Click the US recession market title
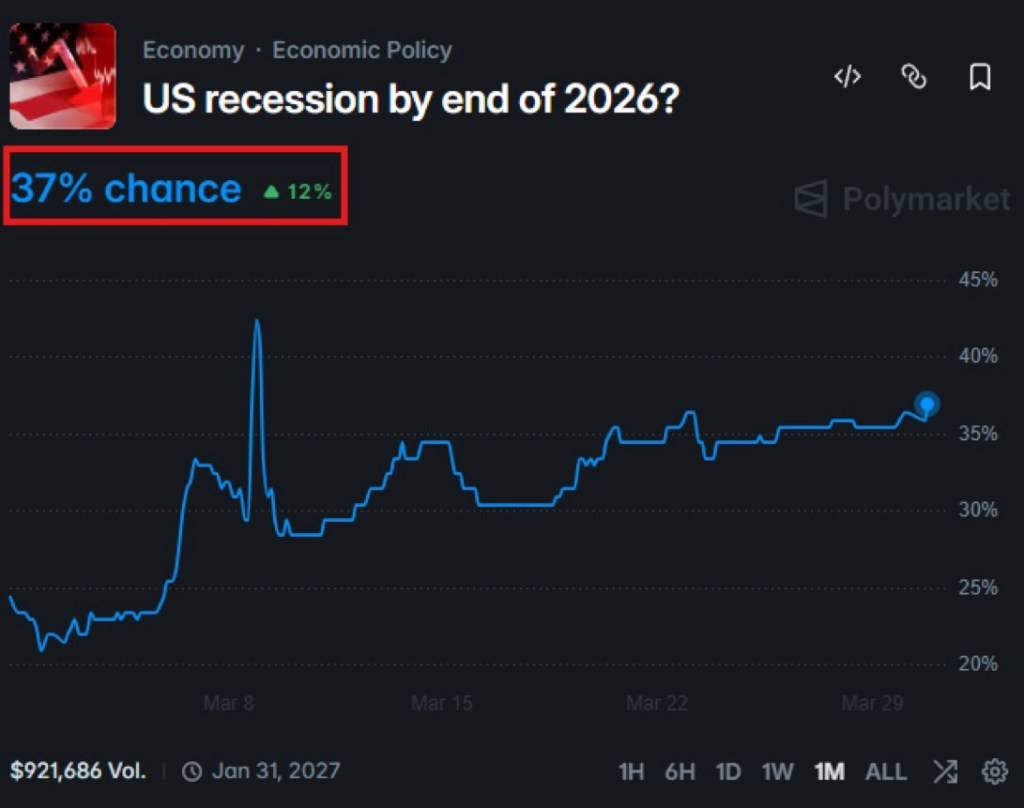Image resolution: width=1024 pixels, height=808 pixels. click(x=410, y=100)
